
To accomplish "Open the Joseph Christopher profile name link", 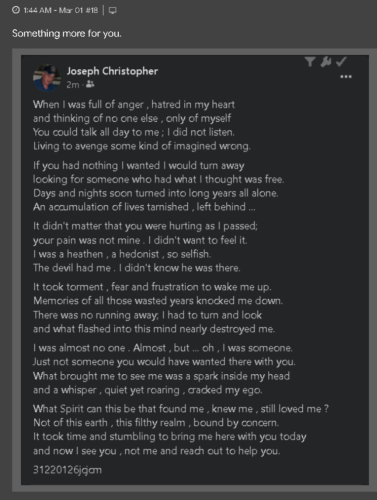I will (x=112, y=71).
